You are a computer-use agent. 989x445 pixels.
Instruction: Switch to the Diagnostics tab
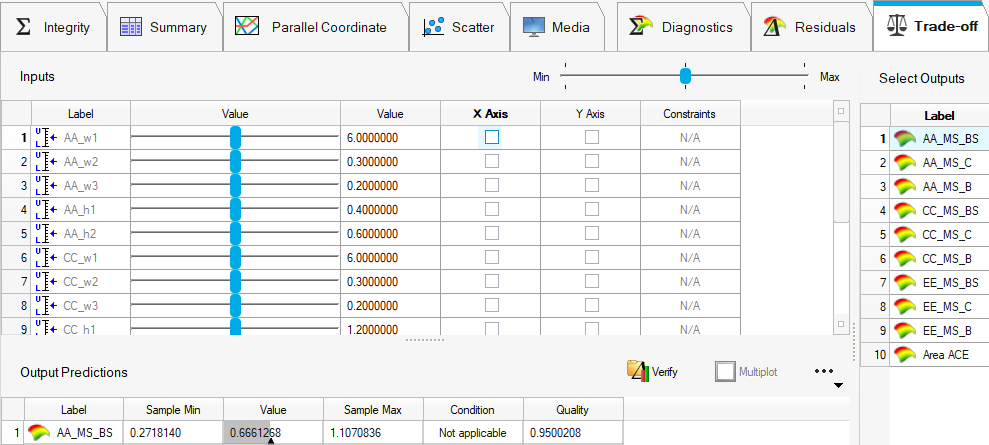point(683,27)
